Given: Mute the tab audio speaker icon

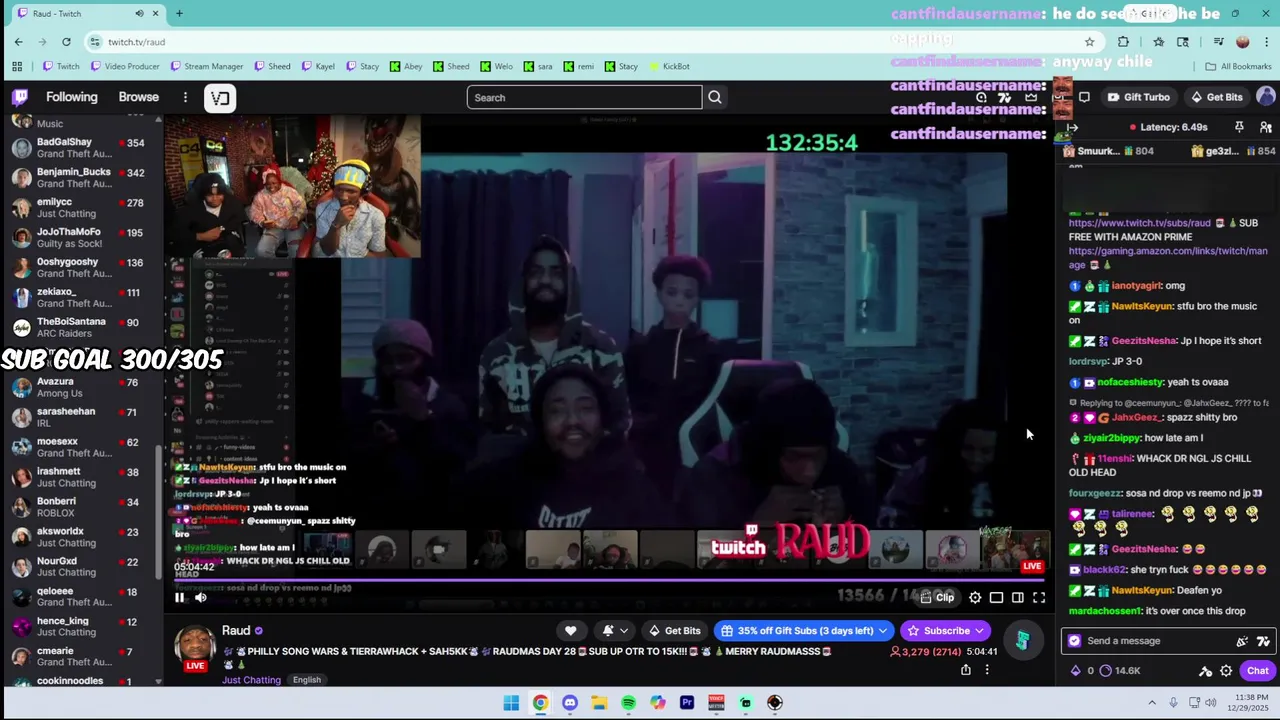Looking at the screenshot, I should pyautogui.click(x=139, y=13).
